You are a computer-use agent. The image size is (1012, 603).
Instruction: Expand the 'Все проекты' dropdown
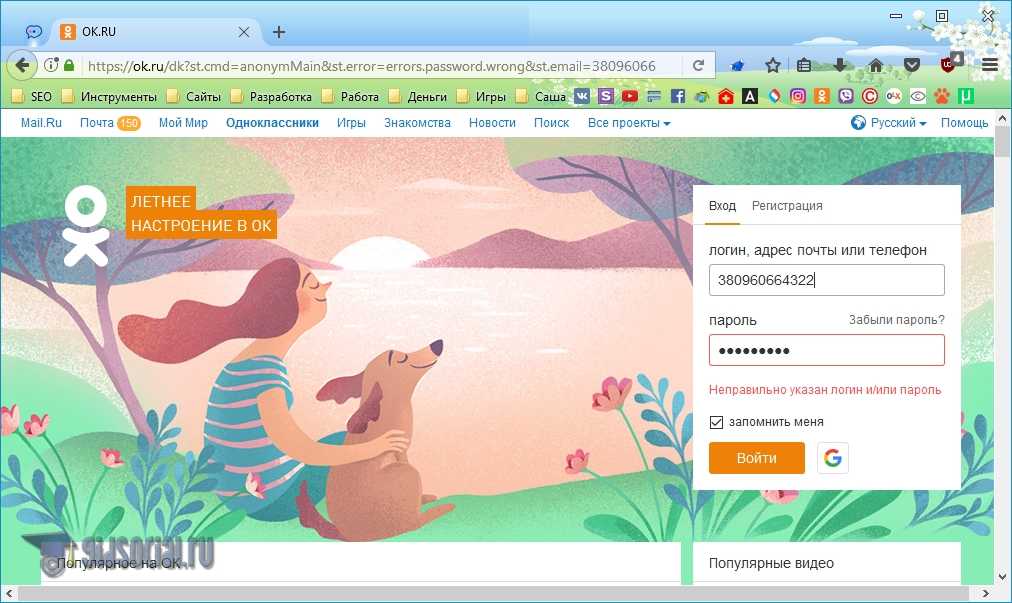[x=629, y=123]
